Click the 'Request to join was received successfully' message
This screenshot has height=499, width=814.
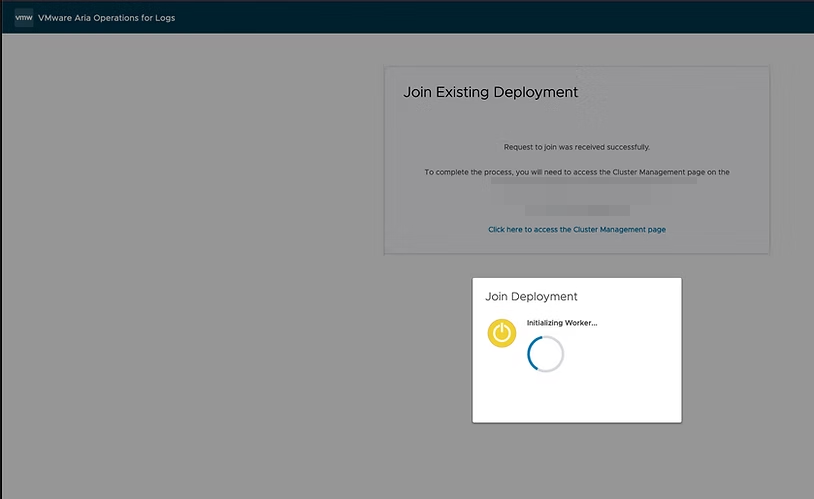pyautogui.click(x=576, y=147)
